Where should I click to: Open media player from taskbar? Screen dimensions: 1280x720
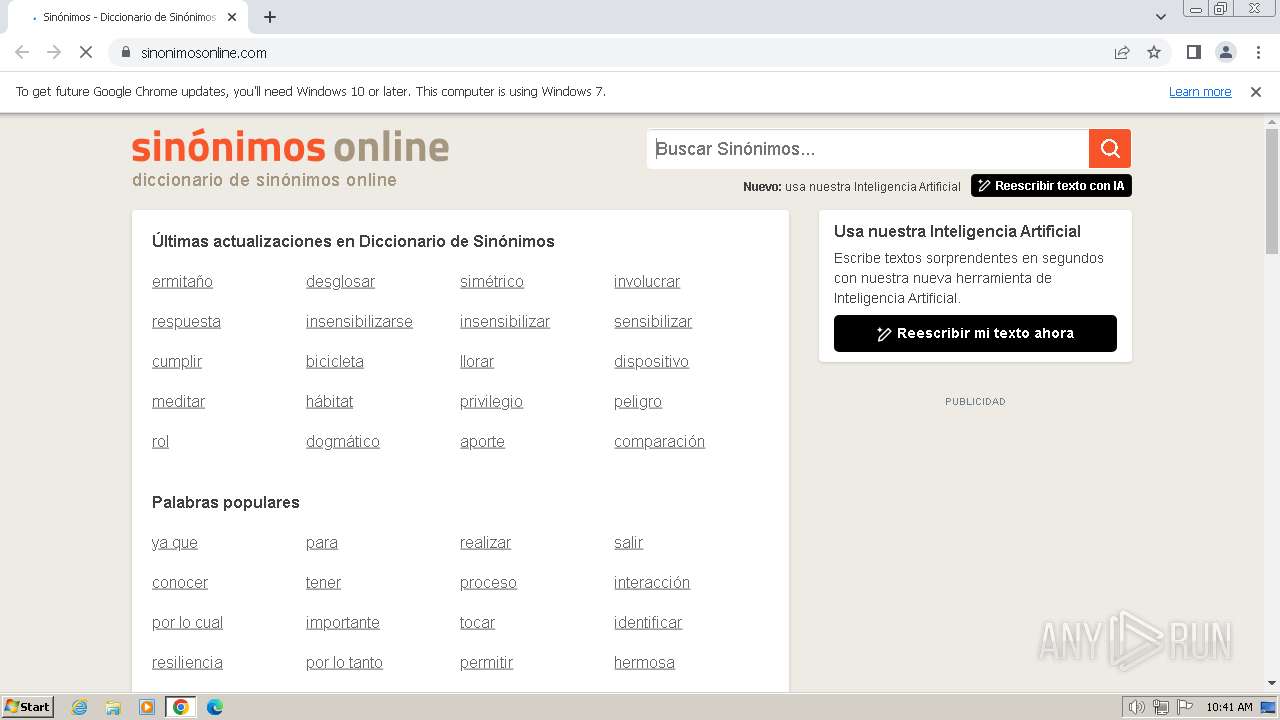(x=147, y=707)
